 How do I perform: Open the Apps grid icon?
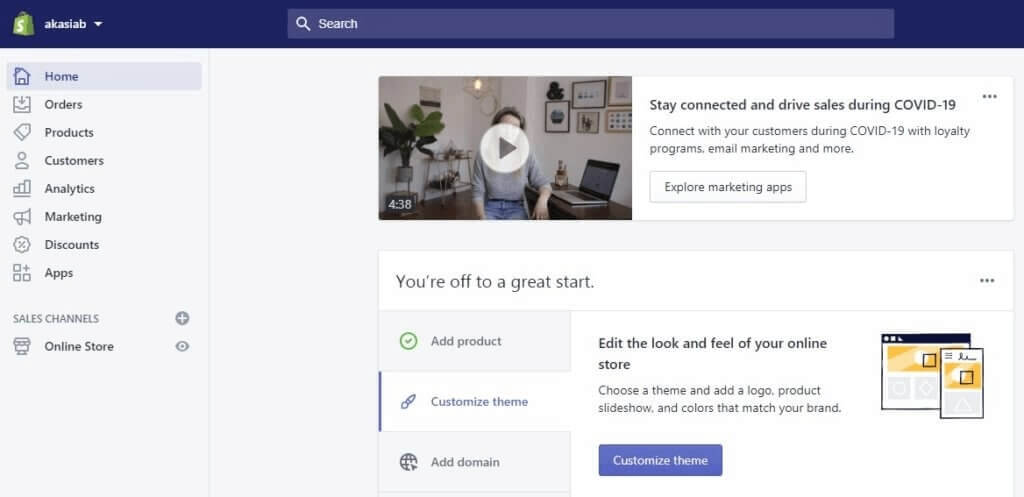(22, 273)
